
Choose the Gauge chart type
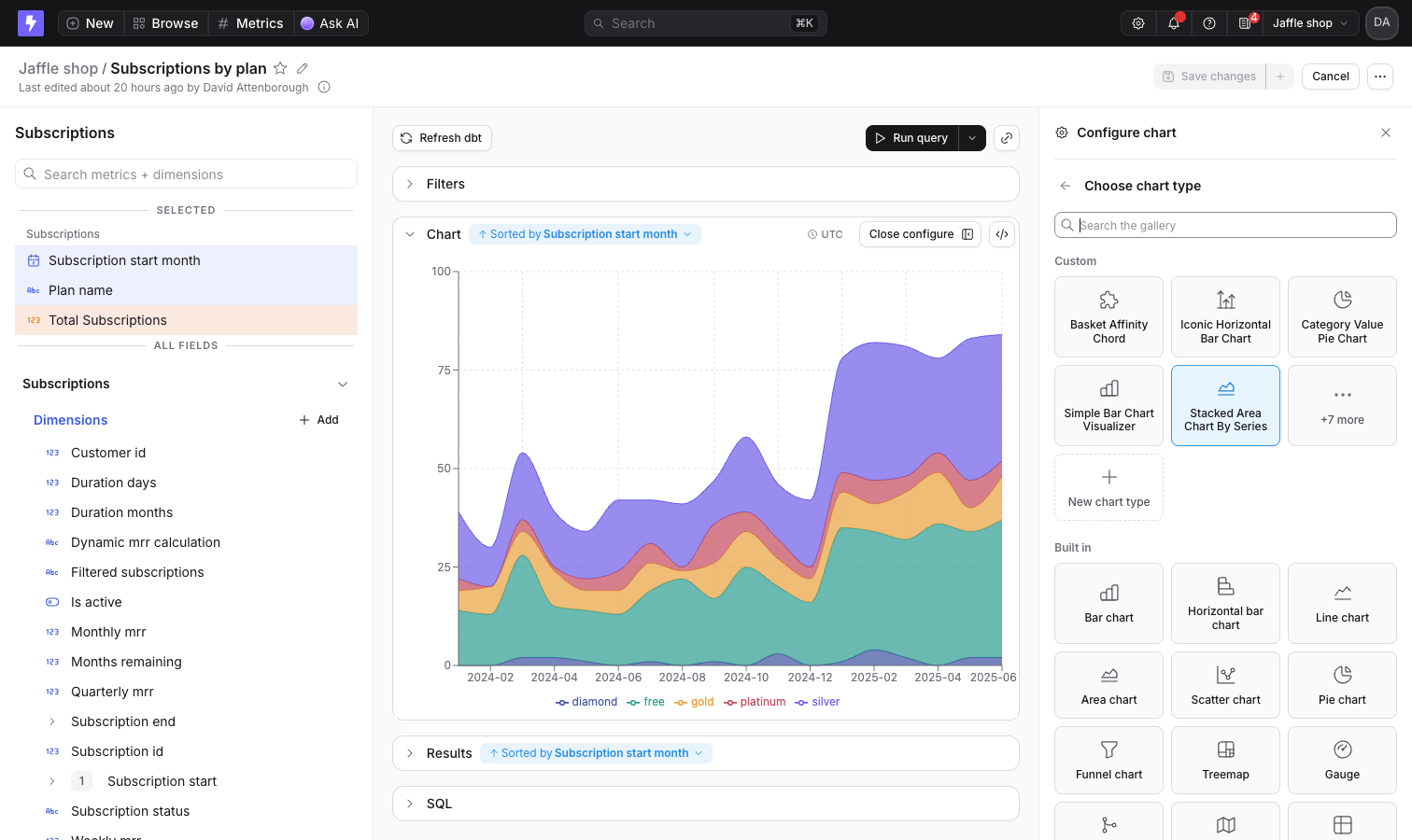pyautogui.click(x=1342, y=761)
